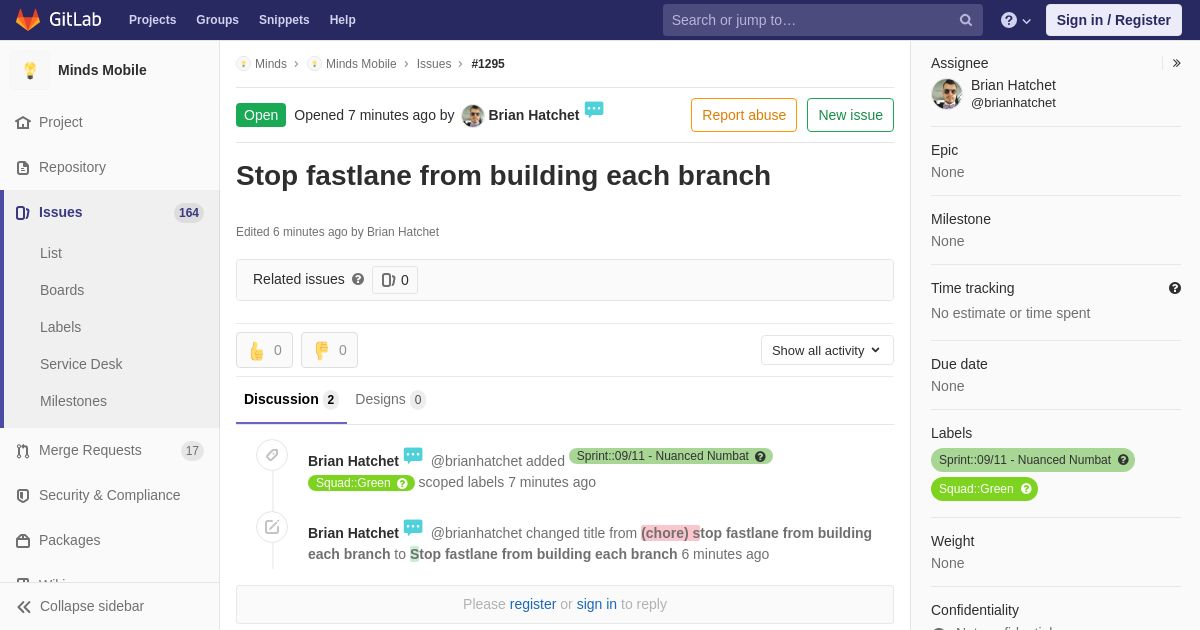Click the Issues breadcrumb link

[x=434, y=64]
